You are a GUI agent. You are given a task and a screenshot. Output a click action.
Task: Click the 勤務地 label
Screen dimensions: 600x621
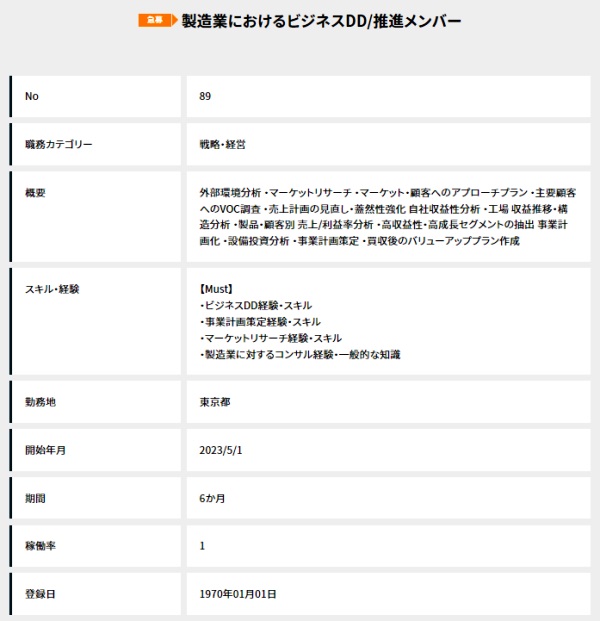point(40,402)
